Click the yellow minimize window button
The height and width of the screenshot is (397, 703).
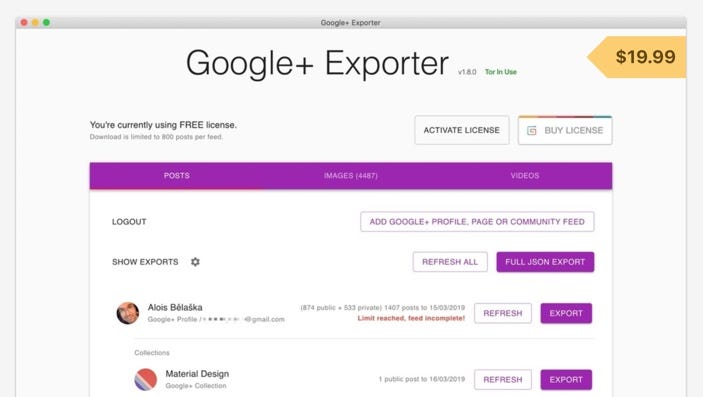point(35,22)
